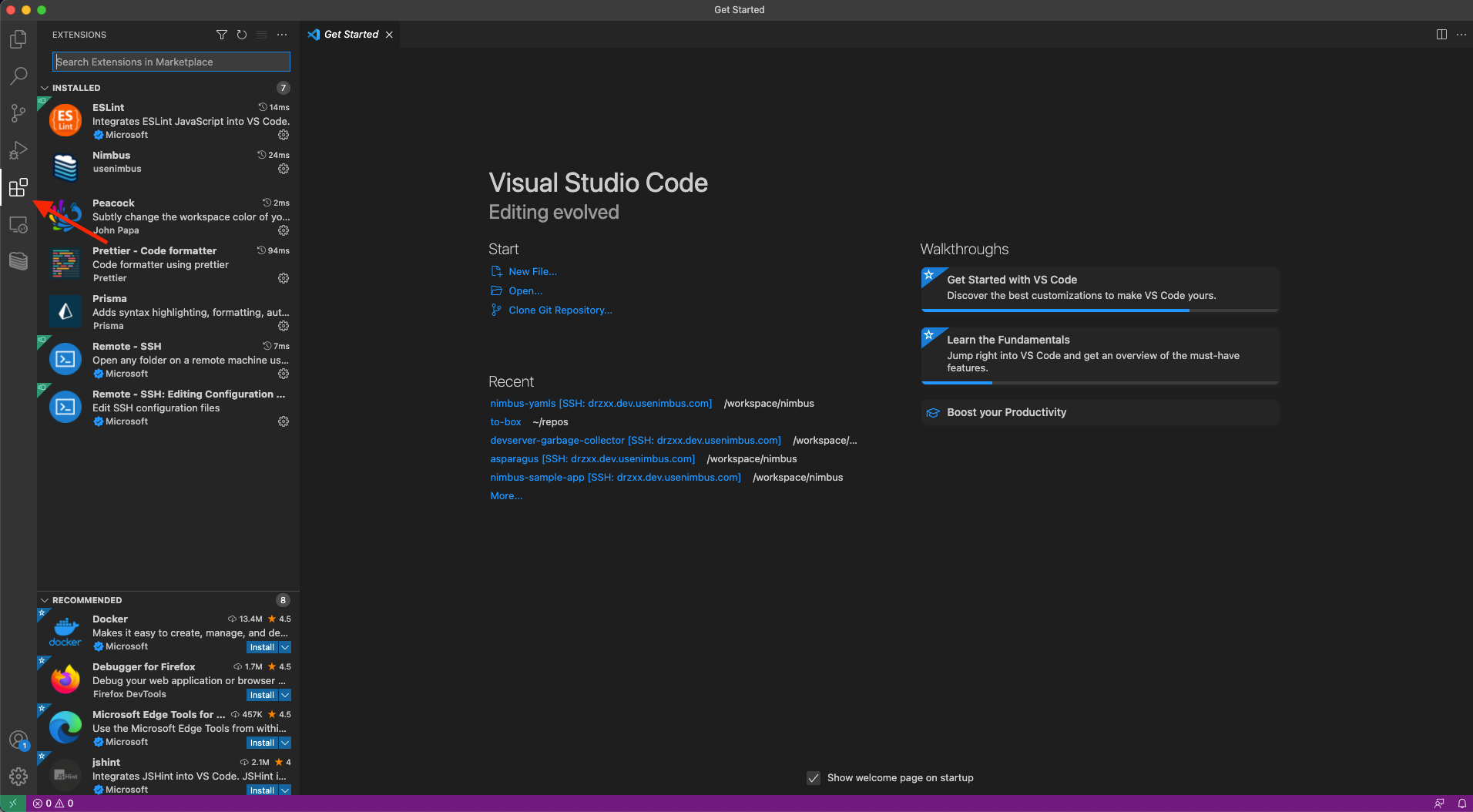This screenshot has height=812, width=1473.
Task: Refresh the extensions list
Action: coord(242,35)
